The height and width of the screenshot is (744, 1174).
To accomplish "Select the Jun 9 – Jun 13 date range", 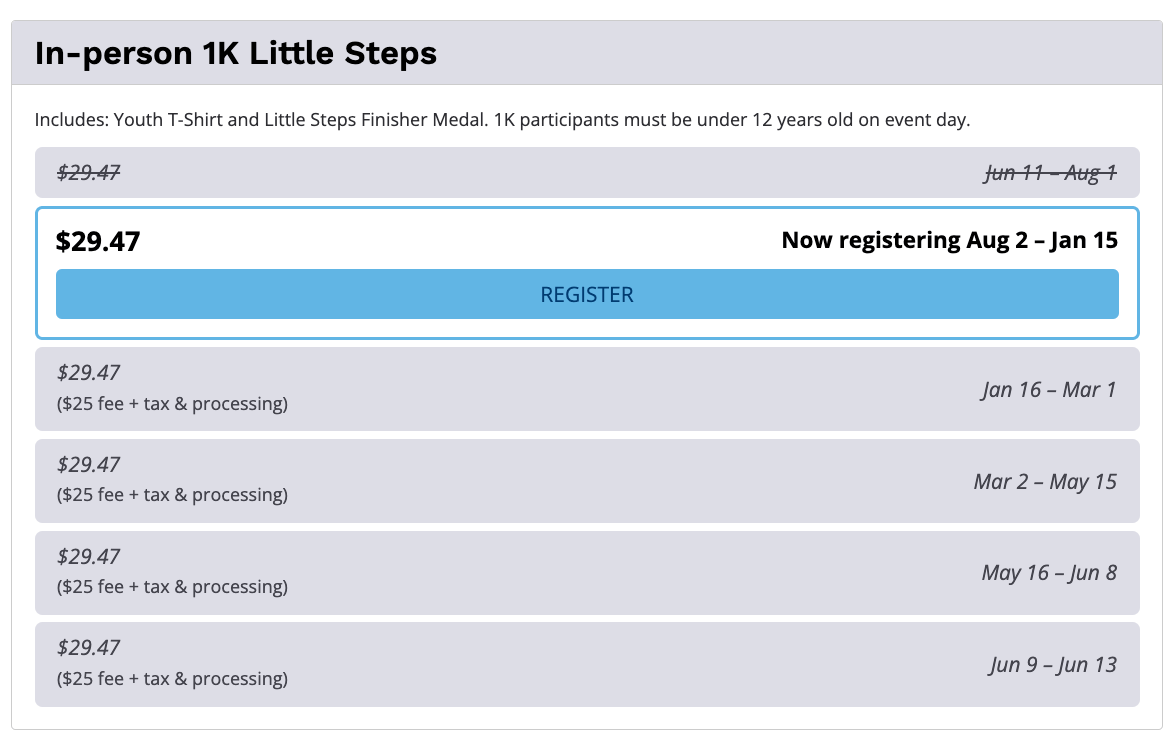I will [x=1053, y=665].
